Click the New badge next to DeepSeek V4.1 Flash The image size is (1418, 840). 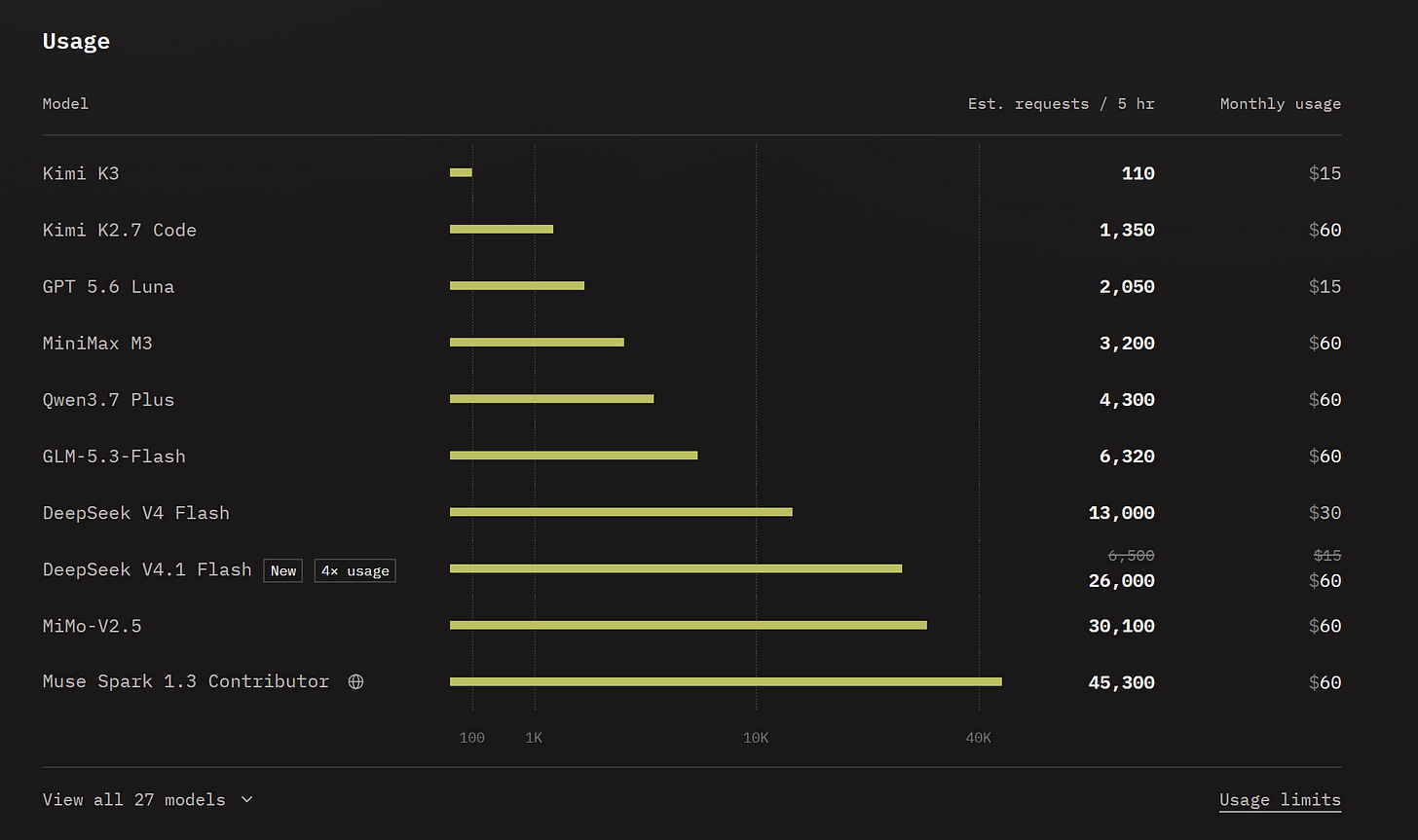click(283, 570)
